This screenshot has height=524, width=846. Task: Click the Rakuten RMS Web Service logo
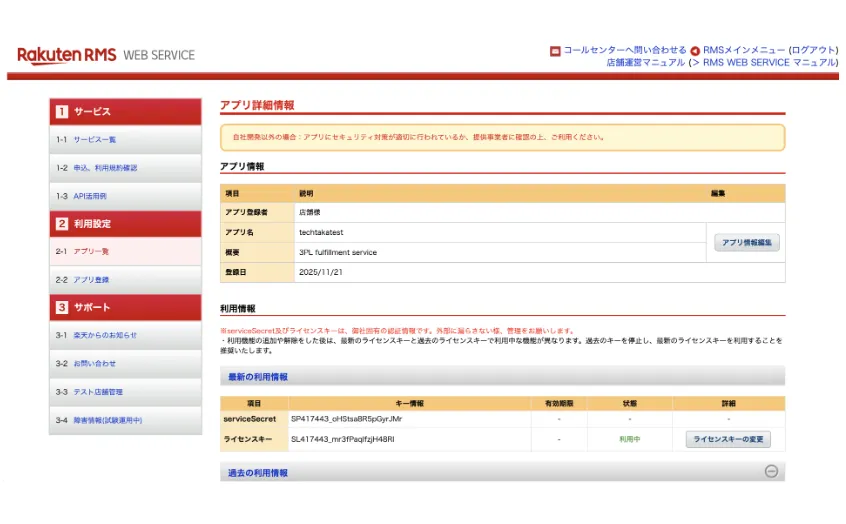pos(106,55)
